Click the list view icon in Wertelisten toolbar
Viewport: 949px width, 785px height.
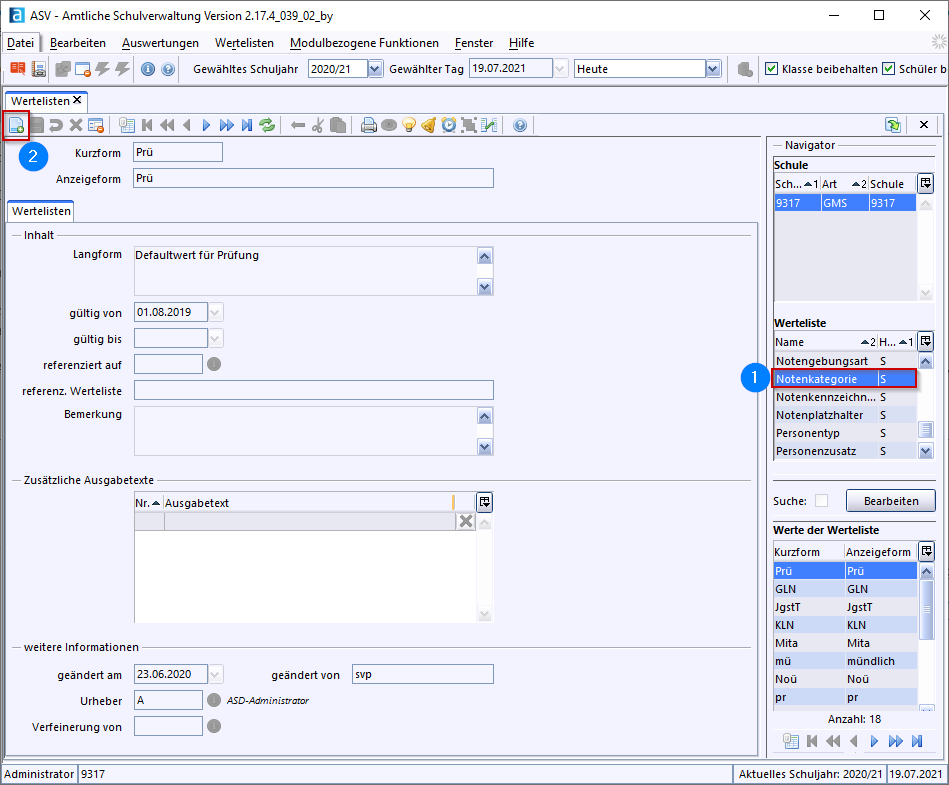[127, 125]
